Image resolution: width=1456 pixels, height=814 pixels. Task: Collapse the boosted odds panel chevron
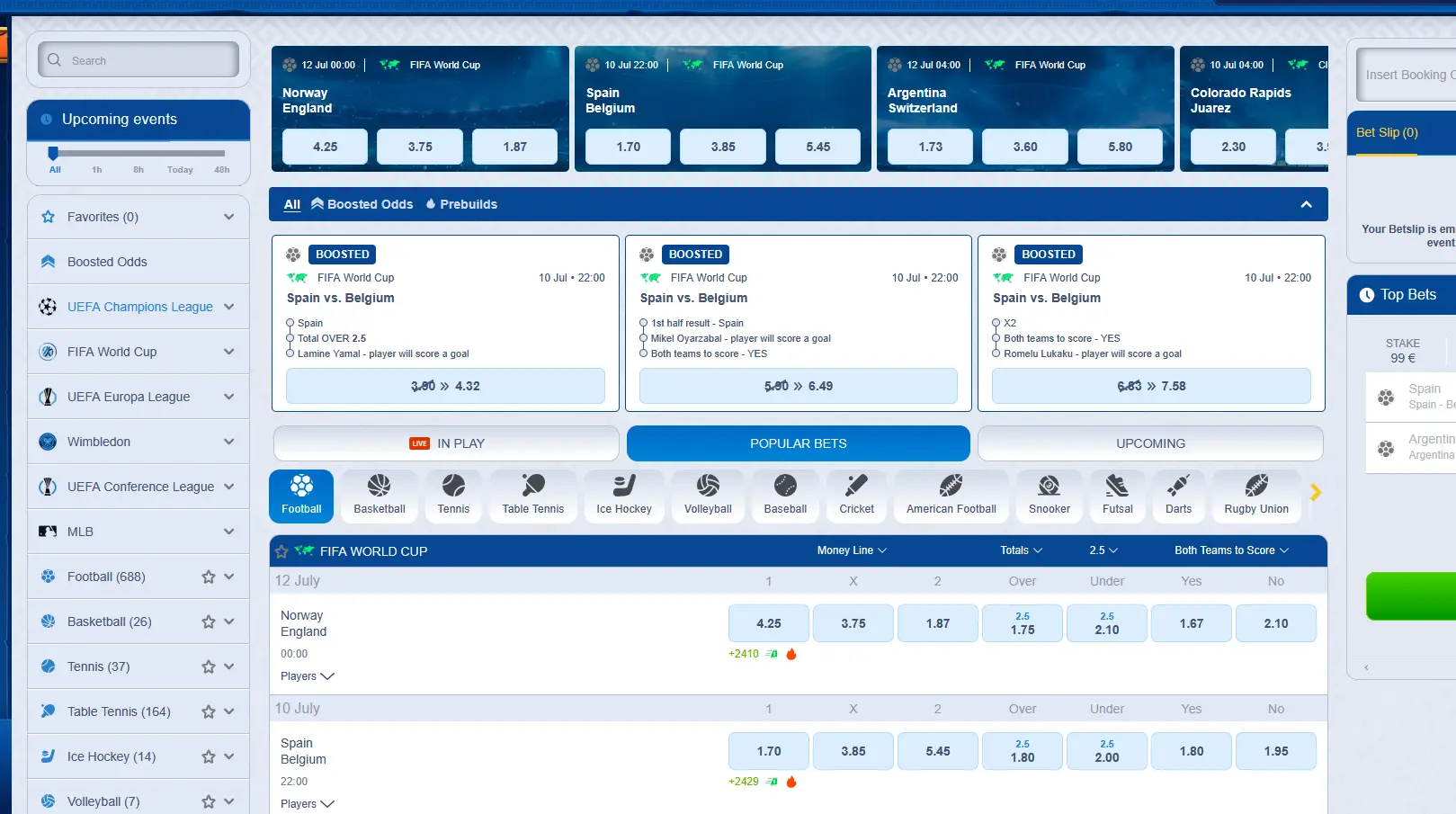pyautogui.click(x=1307, y=204)
